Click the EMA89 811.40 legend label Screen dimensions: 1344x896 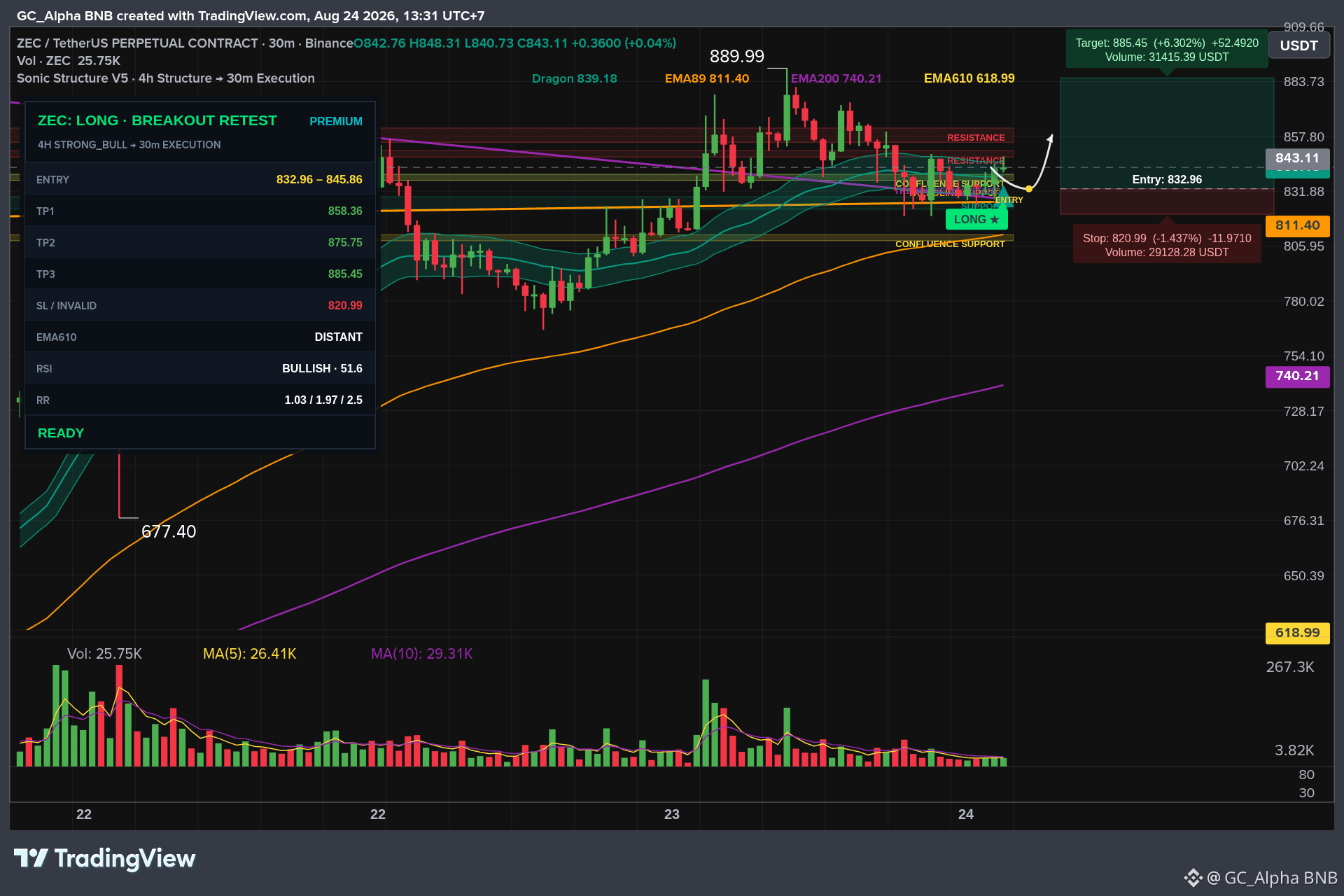click(x=707, y=78)
